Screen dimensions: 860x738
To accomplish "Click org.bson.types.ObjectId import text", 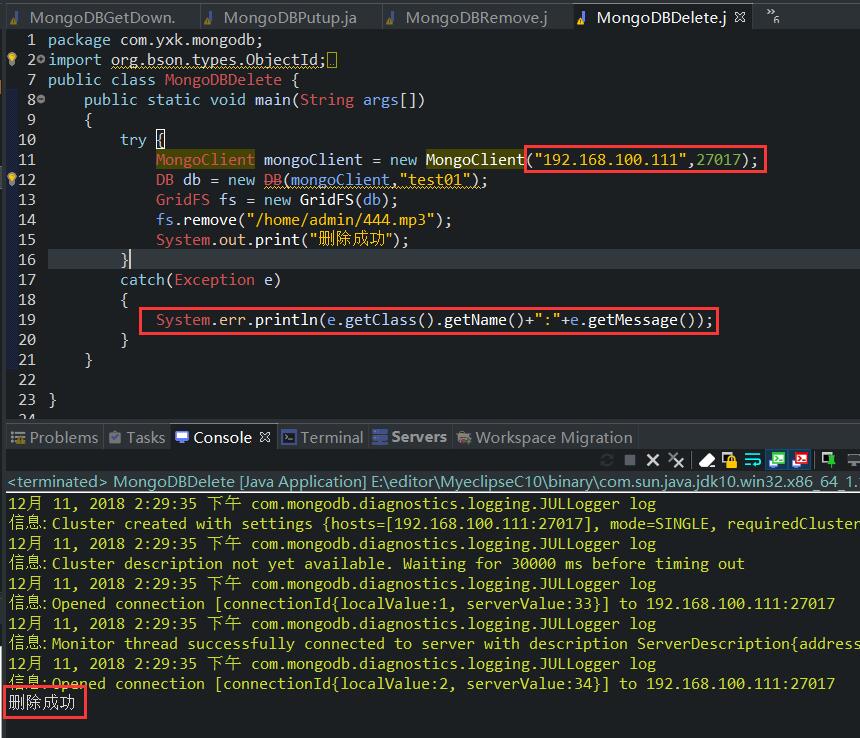I will (214, 59).
